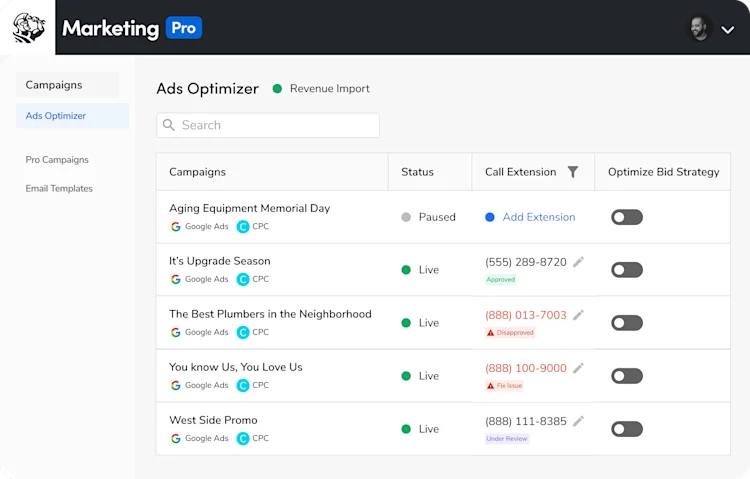Click Optimize Bid Strategy column header
The width and height of the screenshot is (750, 479).
tap(663, 172)
